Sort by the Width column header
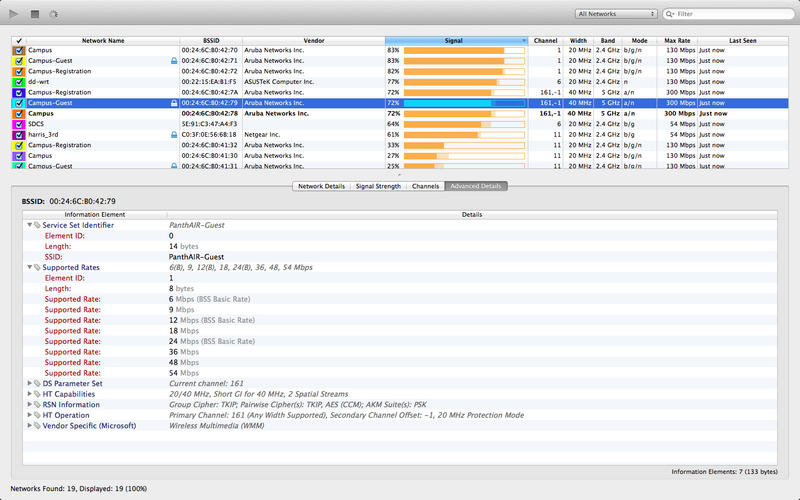The image size is (800, 500). tap(578, 41)
